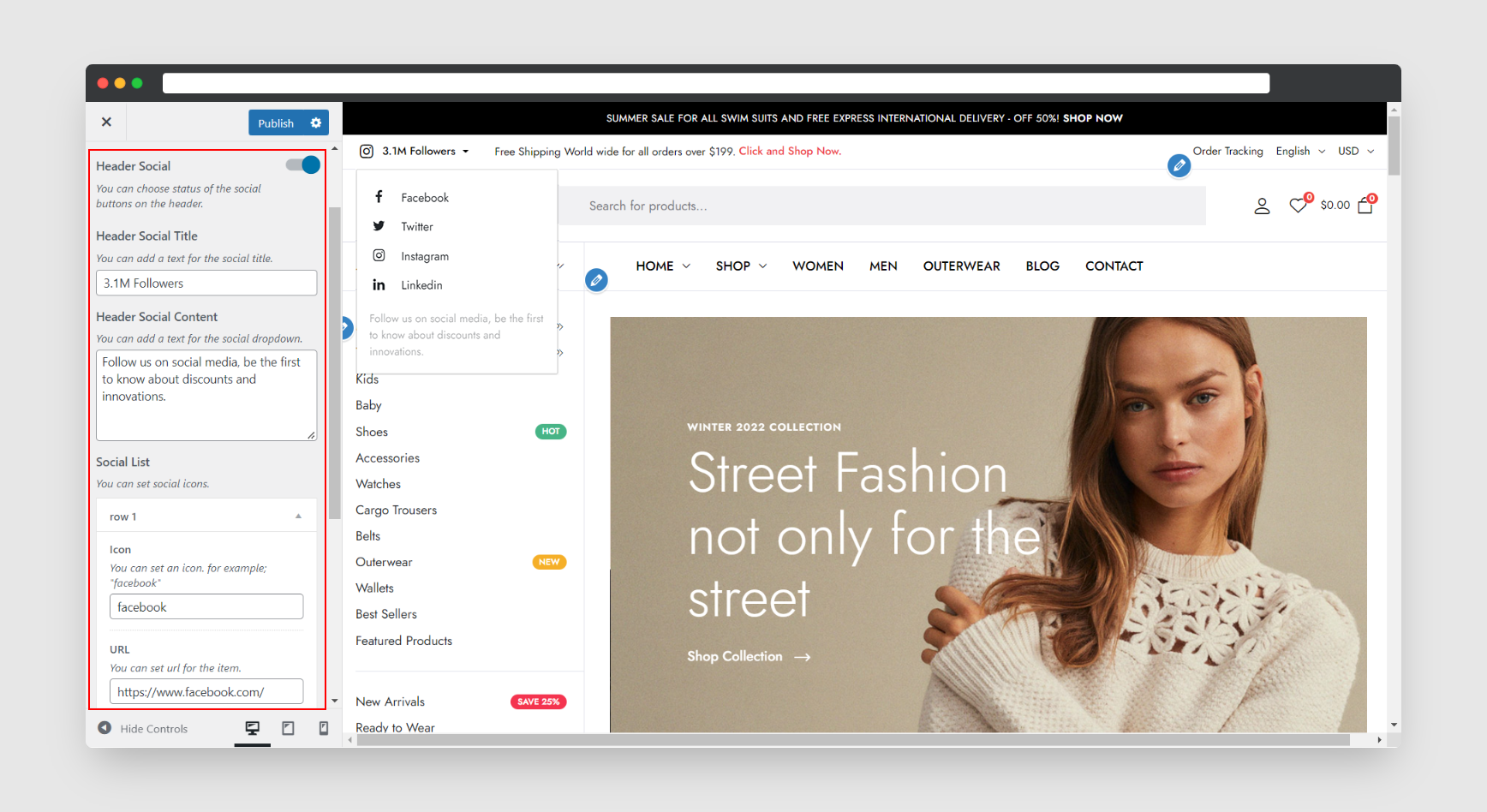The image size is (1487, 812).
Task: Open the user account icon
Action: pyautogui.click(x=1262, y=205)
